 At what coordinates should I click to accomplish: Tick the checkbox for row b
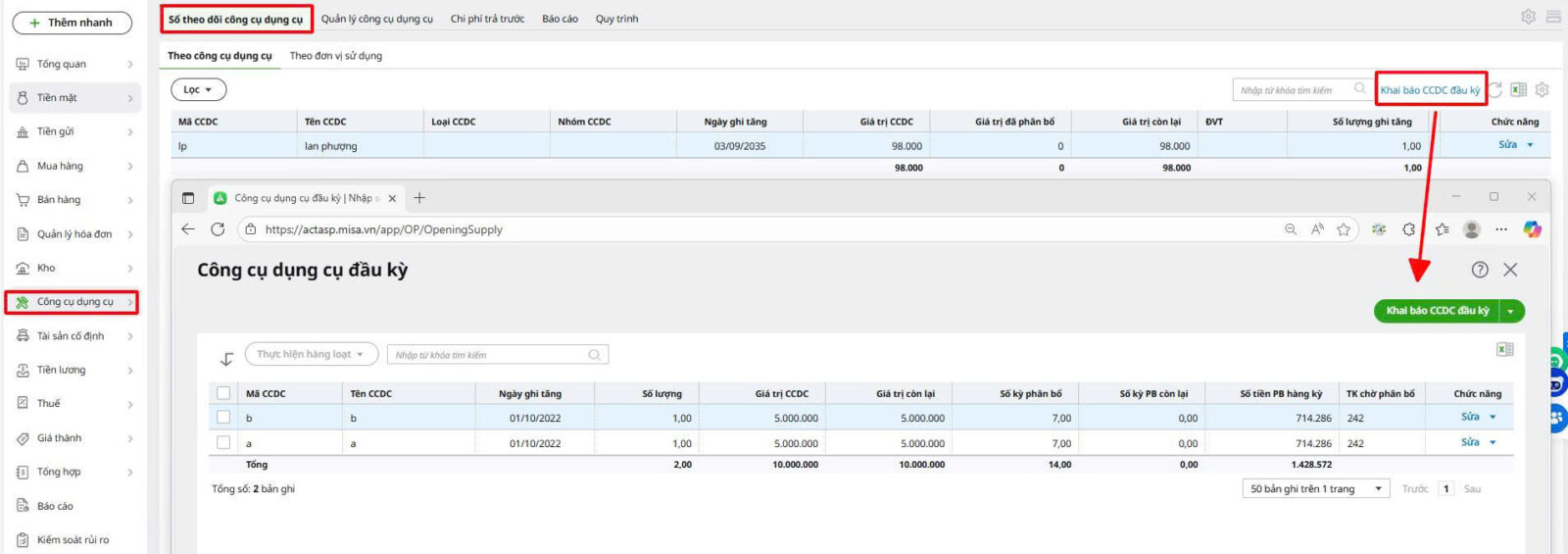click(223, 418)
